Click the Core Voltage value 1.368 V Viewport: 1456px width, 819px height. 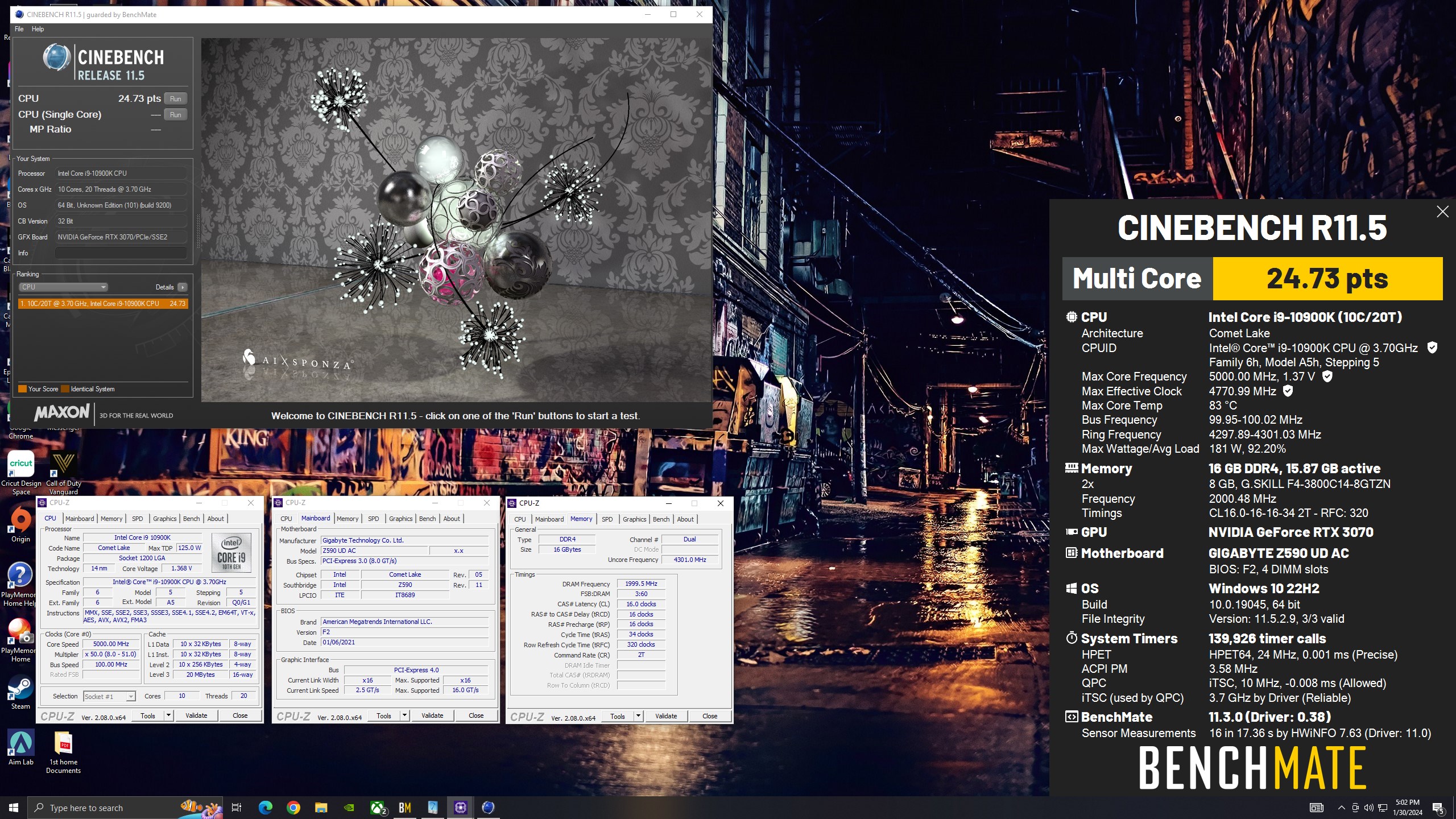(182, 568)
